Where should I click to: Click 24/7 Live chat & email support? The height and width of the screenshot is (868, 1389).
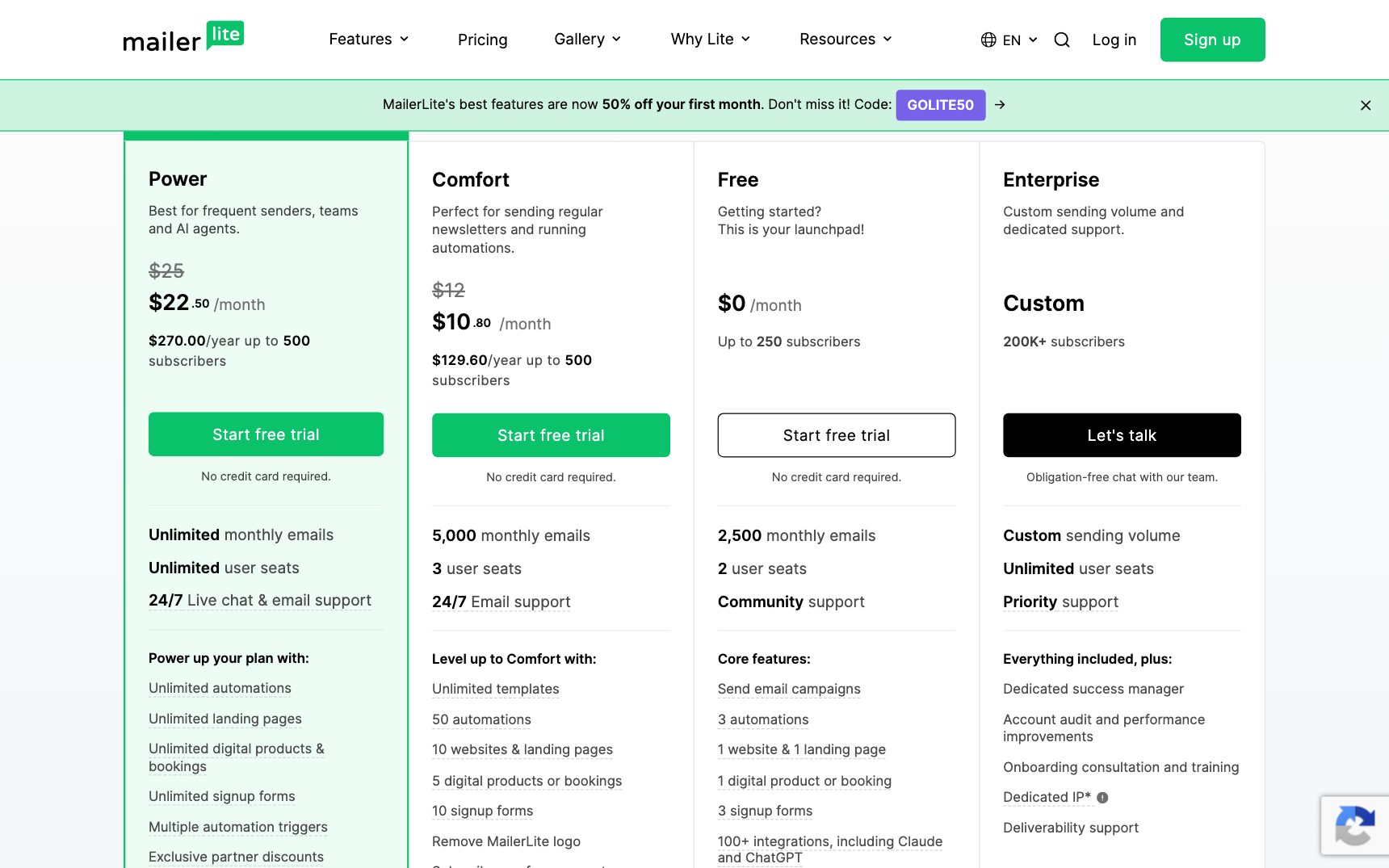(260, 600)
